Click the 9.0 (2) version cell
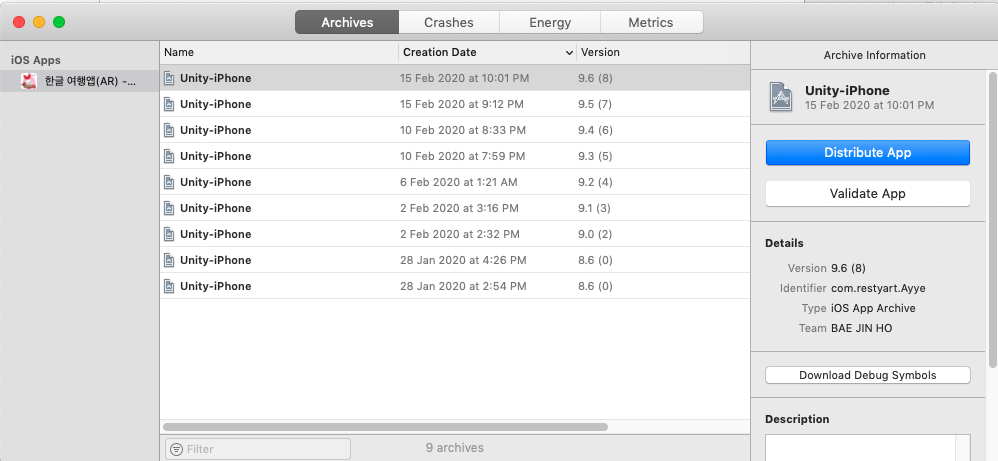 pyautogui.click(x=595, y=234)
